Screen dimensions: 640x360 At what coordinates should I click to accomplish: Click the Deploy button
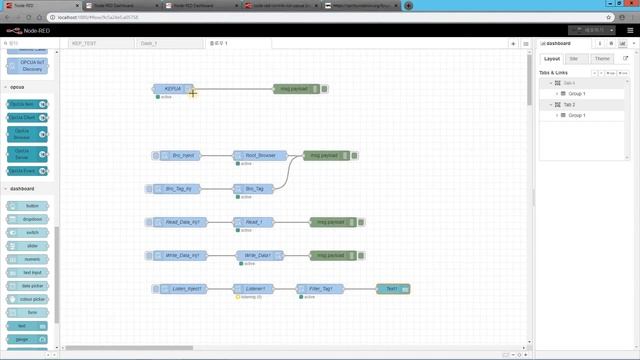(588, 30)
